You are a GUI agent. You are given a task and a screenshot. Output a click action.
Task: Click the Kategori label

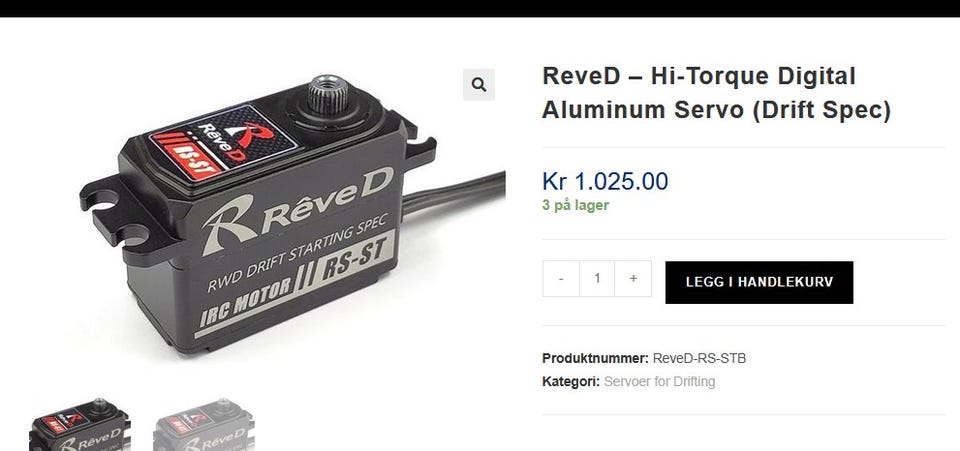point(571,382)
